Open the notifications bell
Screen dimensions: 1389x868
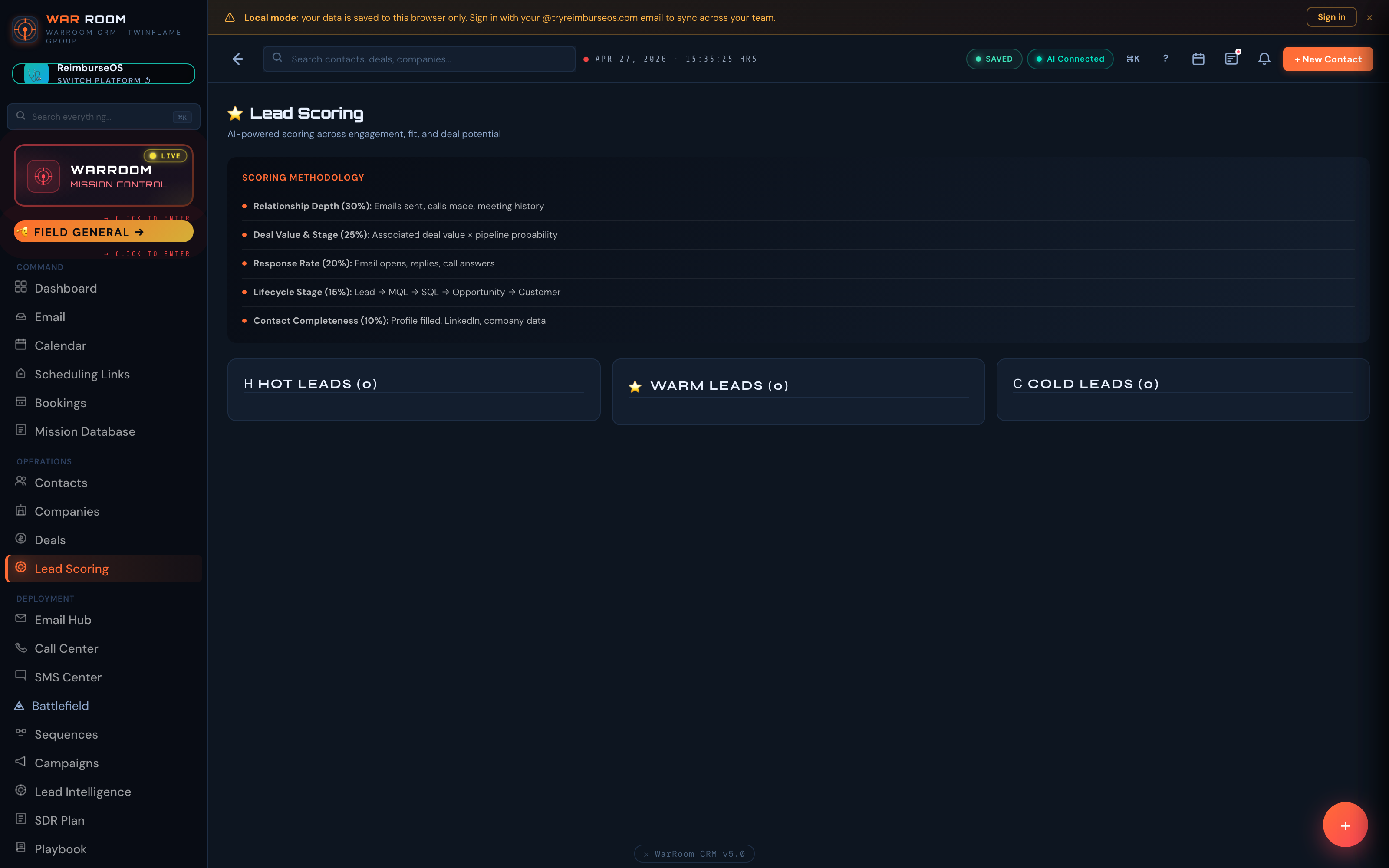(x=1264, y=59)
